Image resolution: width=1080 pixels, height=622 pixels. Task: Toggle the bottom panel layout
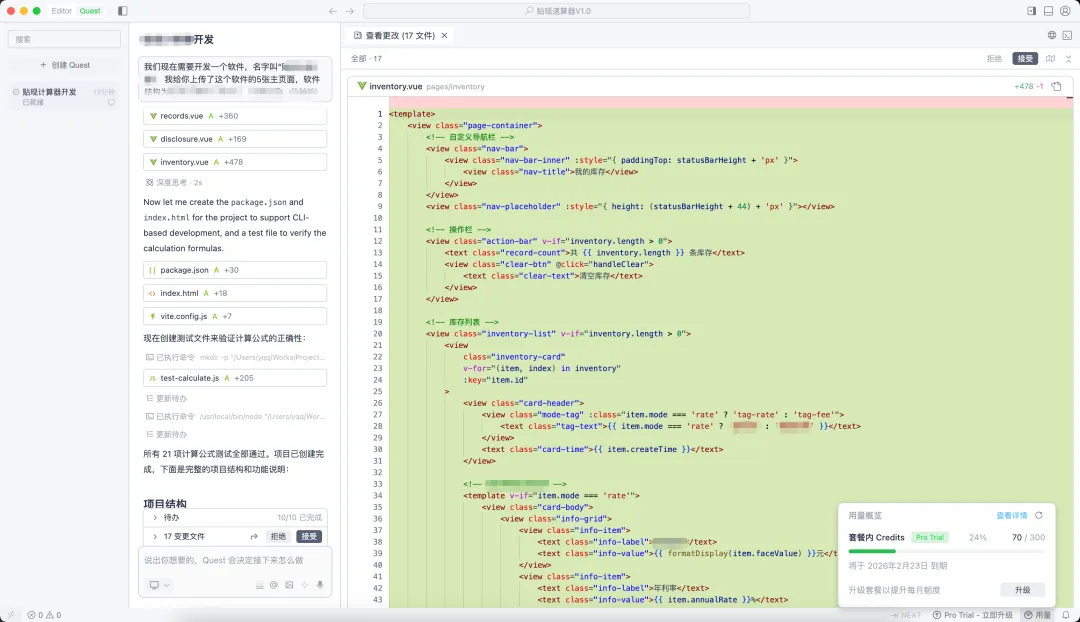[1048, 11]
